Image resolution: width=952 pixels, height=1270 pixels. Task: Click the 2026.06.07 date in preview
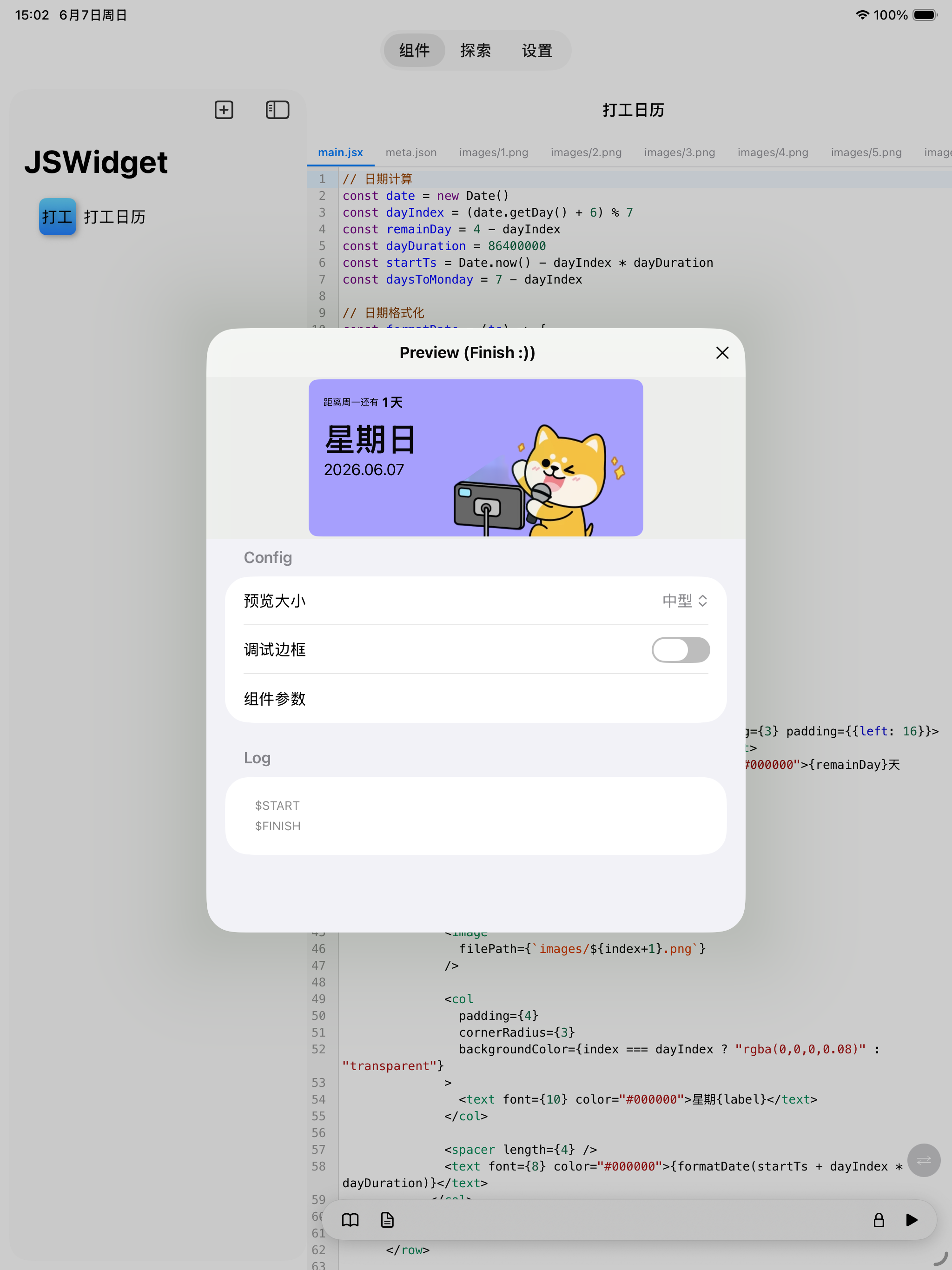pos(364,470)
